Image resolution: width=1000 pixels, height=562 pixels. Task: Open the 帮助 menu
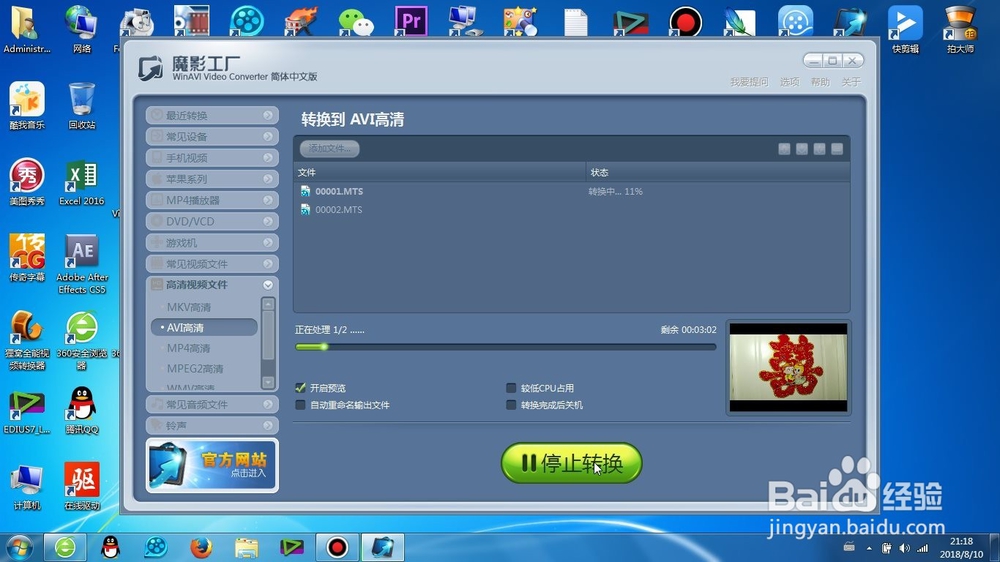tap(820, 82)
